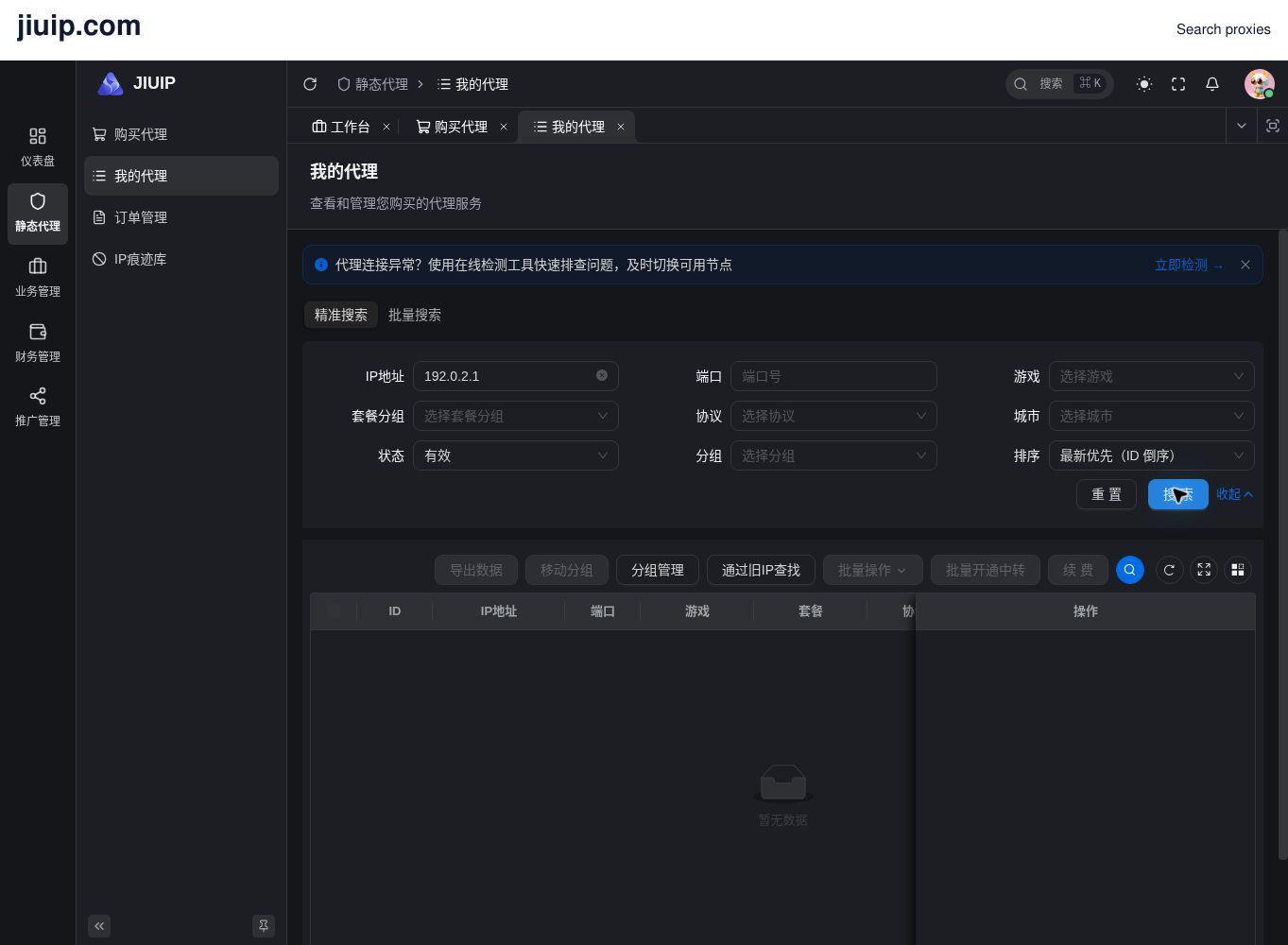
Task: Click the blue search toggle icon above table
Action: click(x=1130, y=570)
